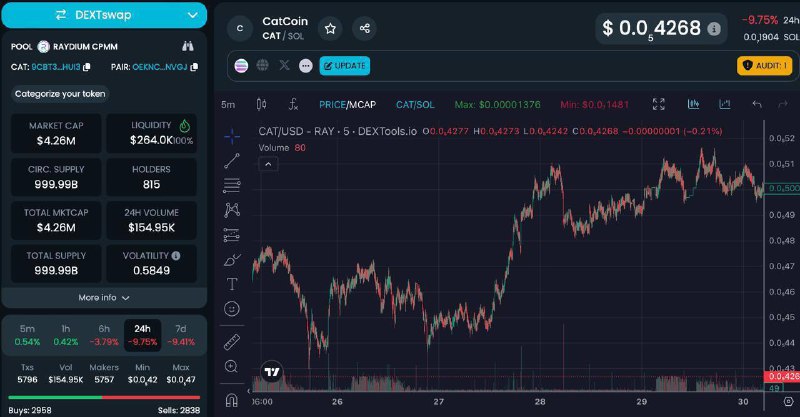
Task: Select the text annotation tool
Action: (x=232, y=284)
